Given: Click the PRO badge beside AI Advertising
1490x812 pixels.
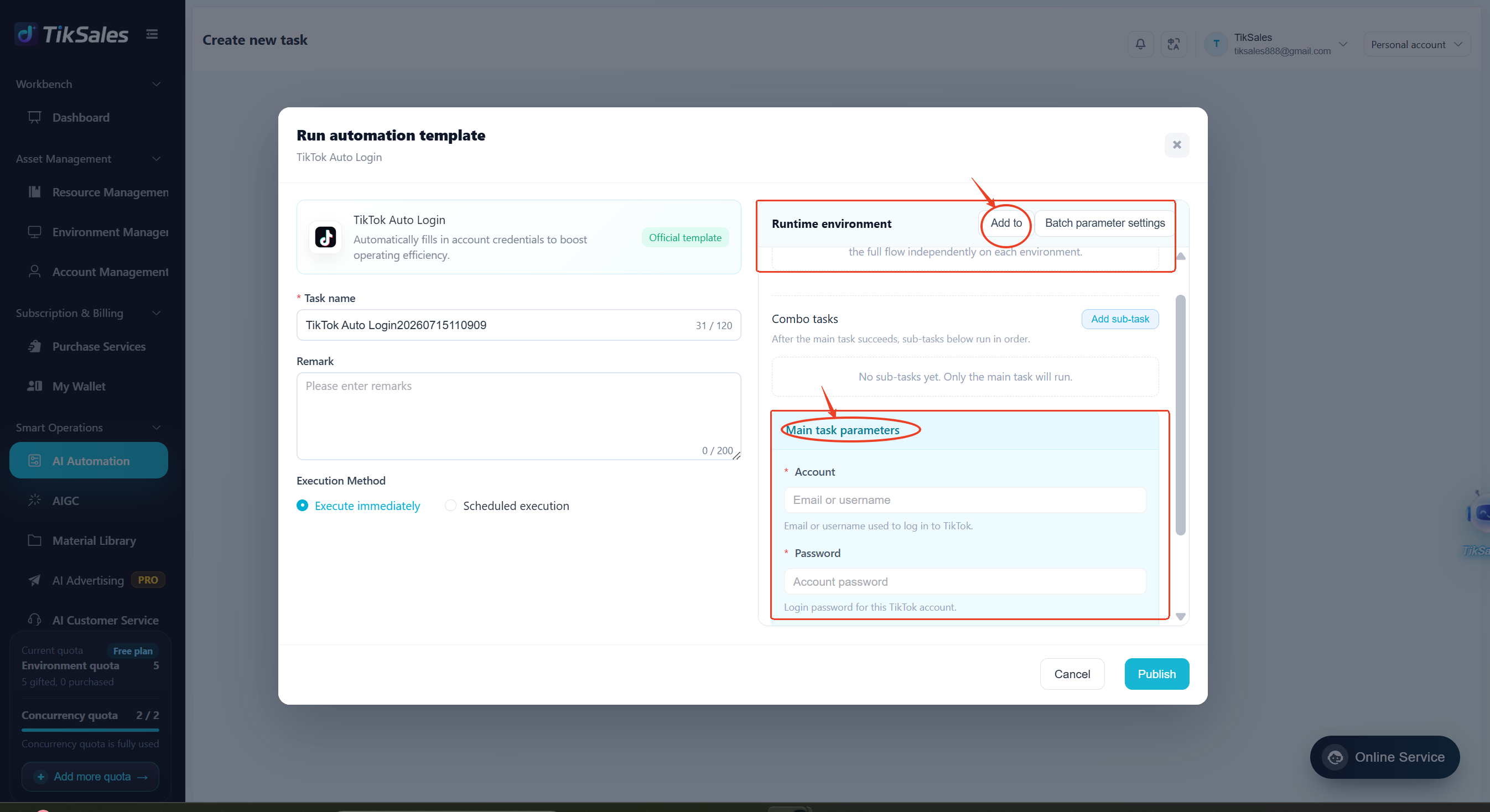Looking at the screenshot, I should tap(148, 580).
